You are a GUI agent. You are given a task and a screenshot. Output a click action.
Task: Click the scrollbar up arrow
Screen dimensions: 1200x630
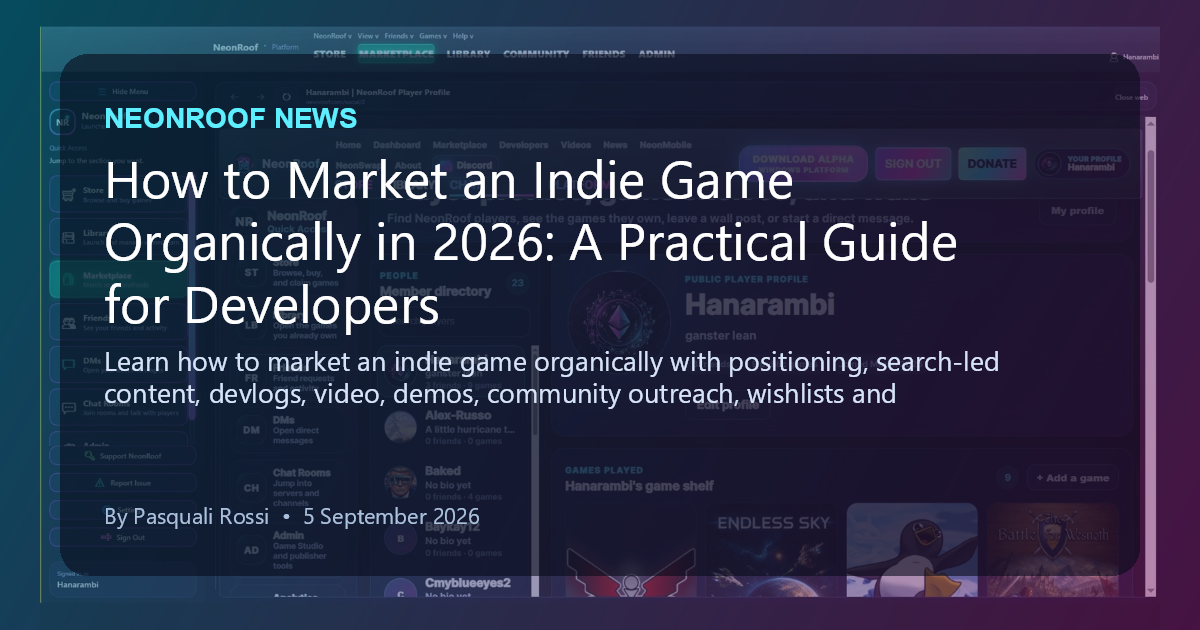click(x=1151, y=123)
